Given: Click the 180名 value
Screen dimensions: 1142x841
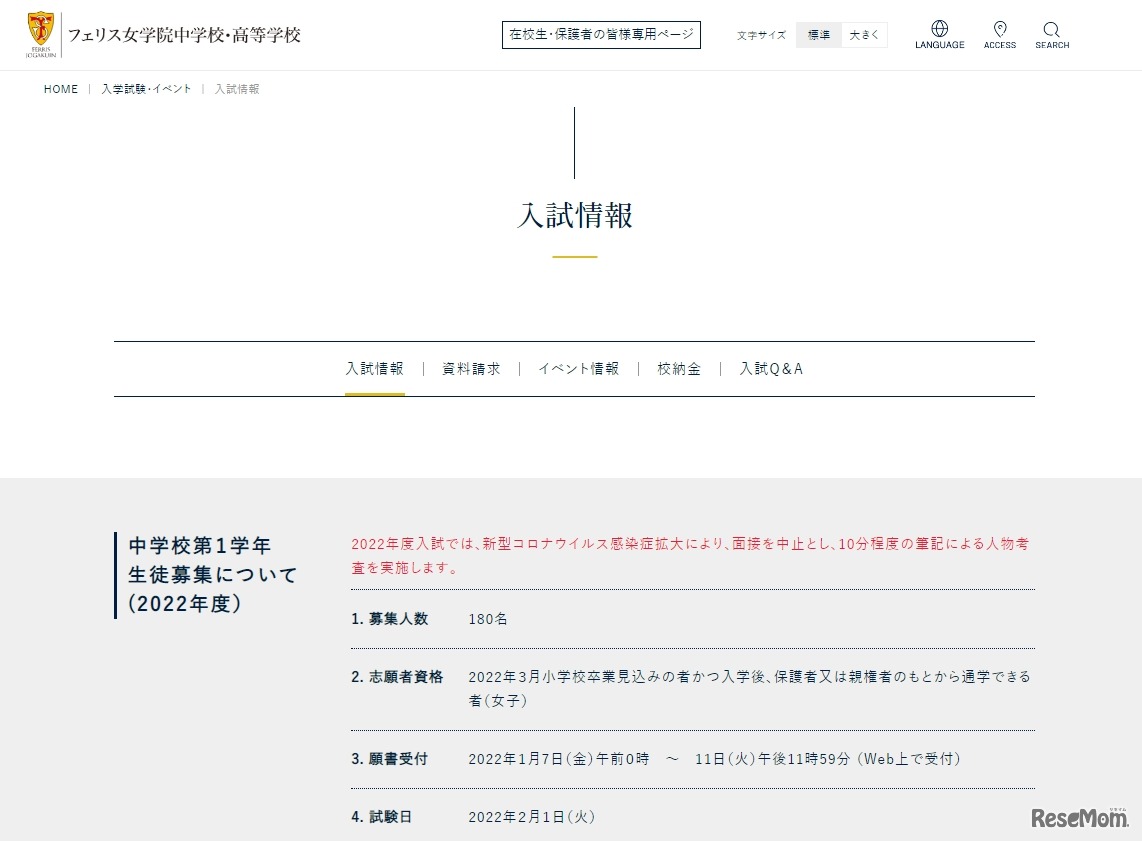Looking at the screenshot, I should (x=488, y=619).
